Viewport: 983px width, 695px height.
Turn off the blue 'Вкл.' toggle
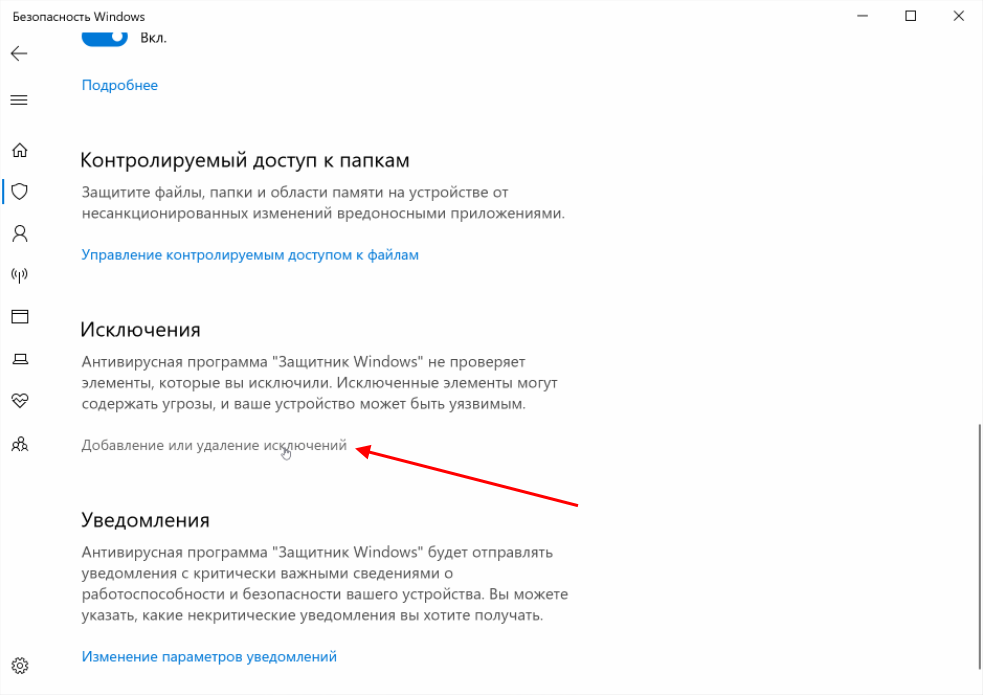pyautogui.click(x=105, y=38)
